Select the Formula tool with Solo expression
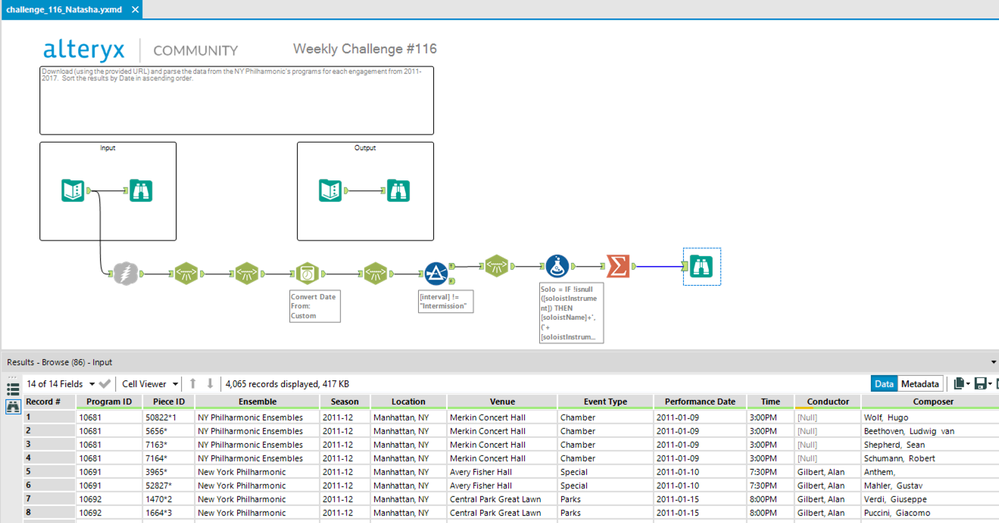 coord(557,266)
